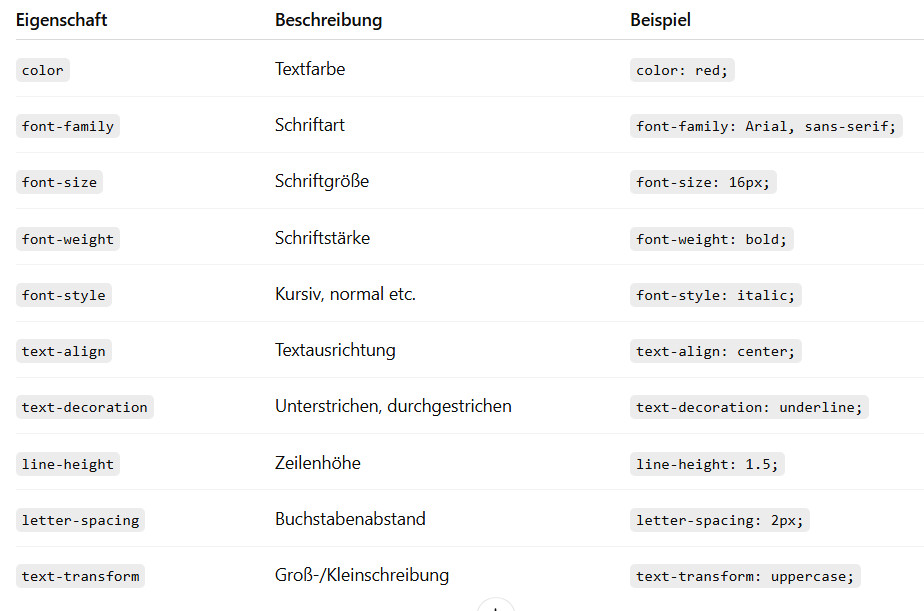Select the 'font-weight' property code

point(68,239)
